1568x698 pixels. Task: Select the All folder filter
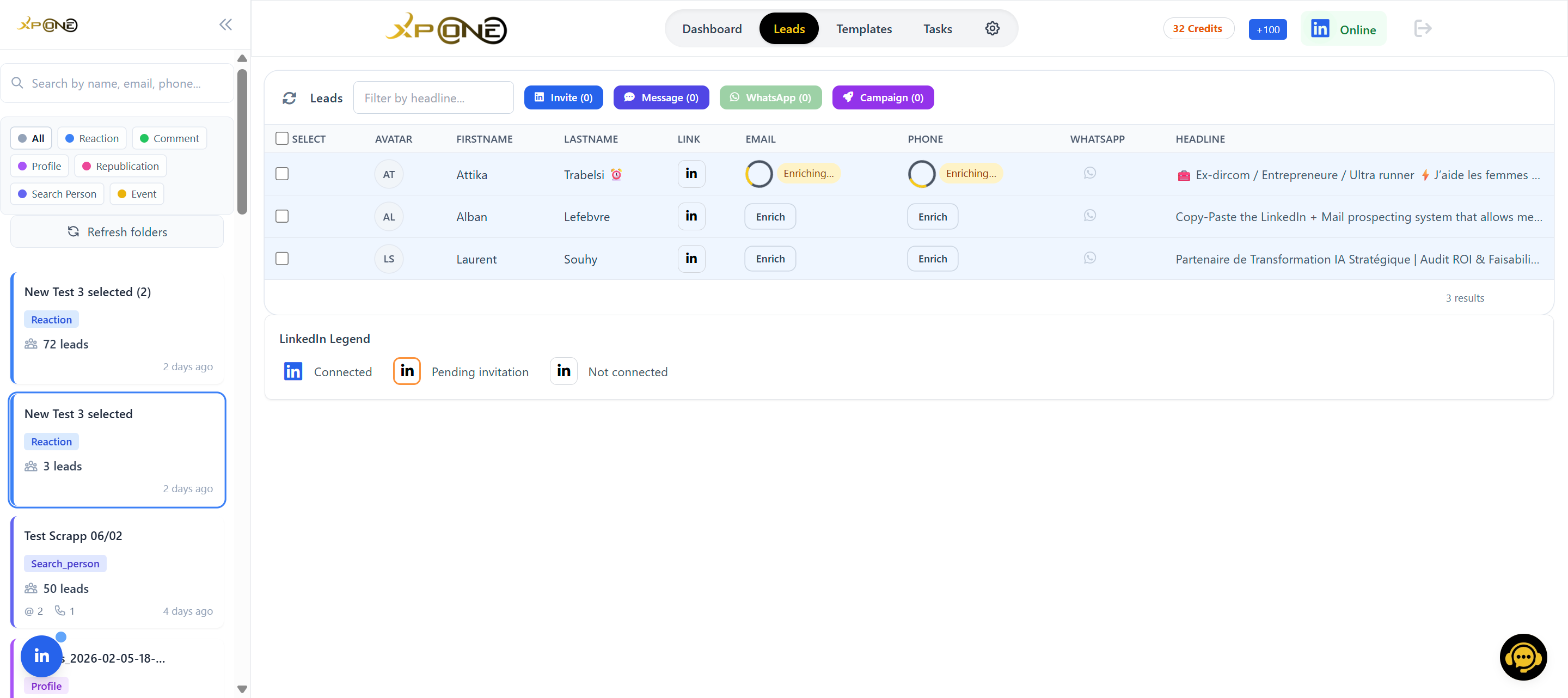(x=31, y=138)
